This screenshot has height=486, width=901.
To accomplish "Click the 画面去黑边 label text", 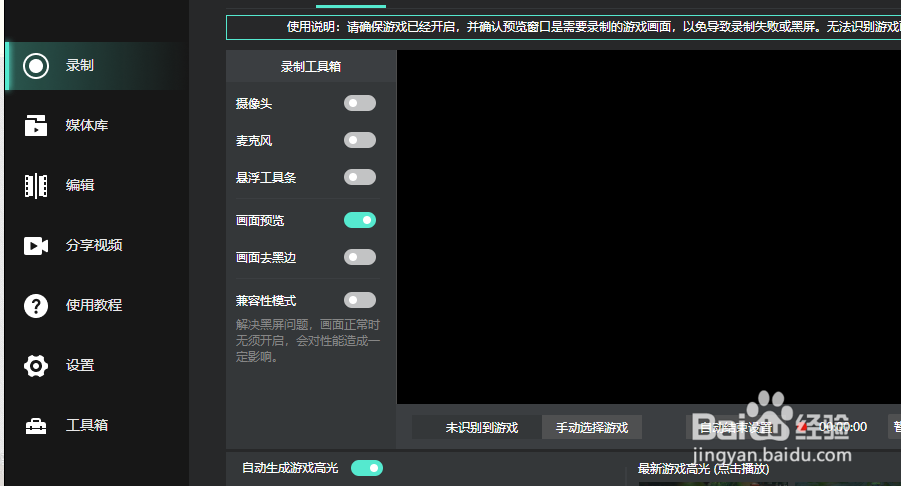I will click(265, 257).
